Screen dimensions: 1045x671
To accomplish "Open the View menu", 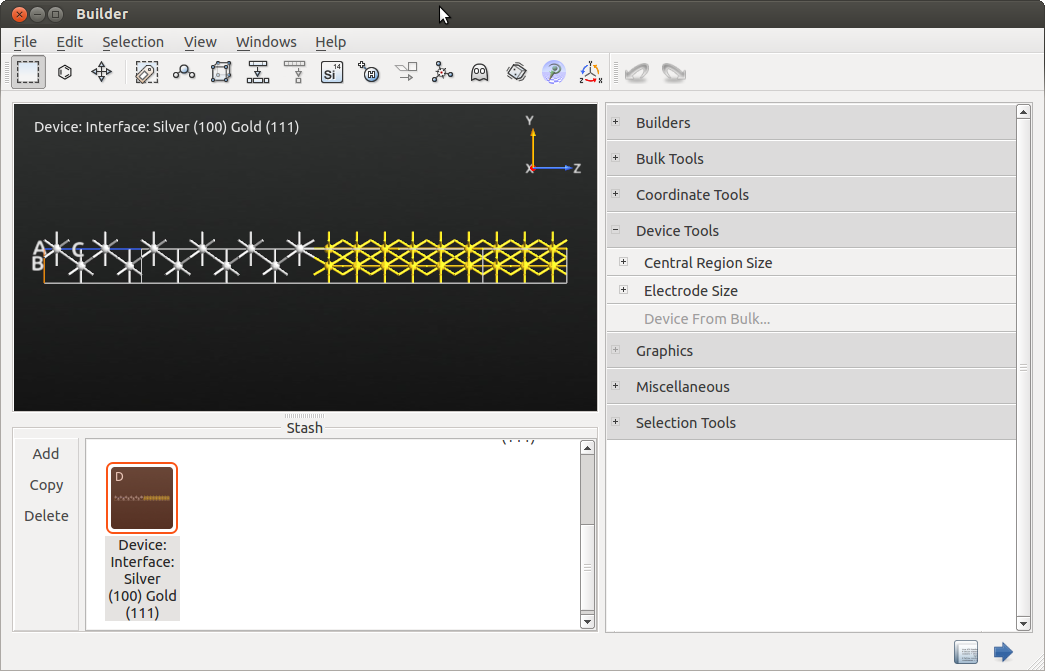I will (x=200, y=42).
